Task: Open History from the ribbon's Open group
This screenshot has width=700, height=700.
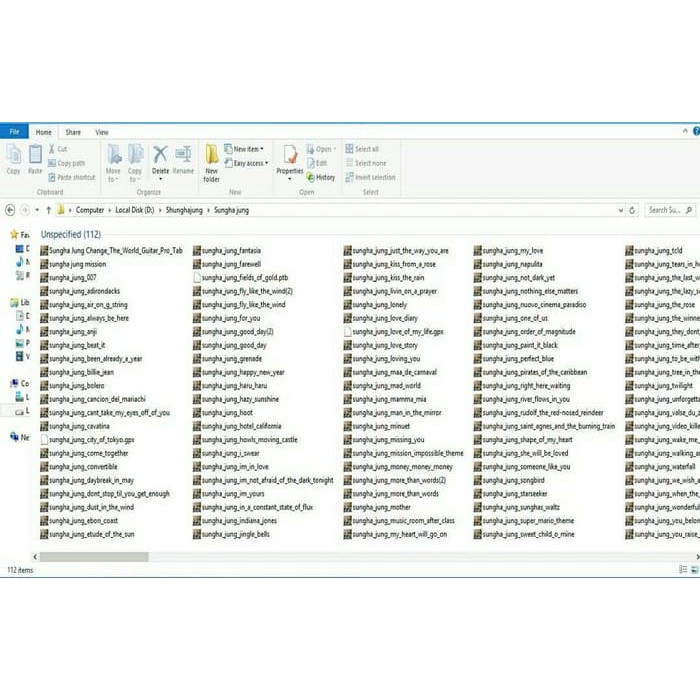Action: (x=324, y=177)
